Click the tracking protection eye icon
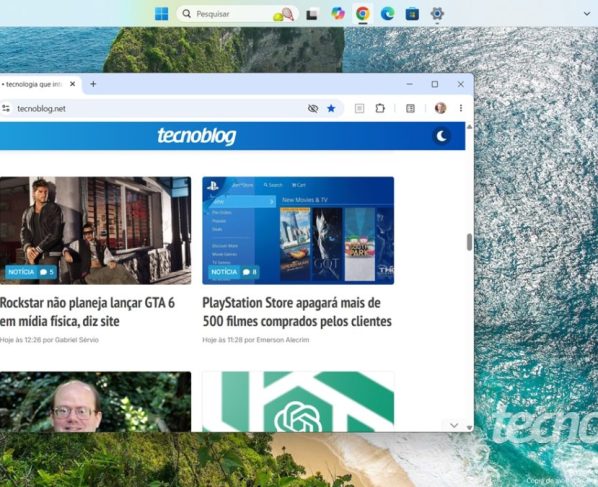Screen dimensions: 598x487 [313, 109]
